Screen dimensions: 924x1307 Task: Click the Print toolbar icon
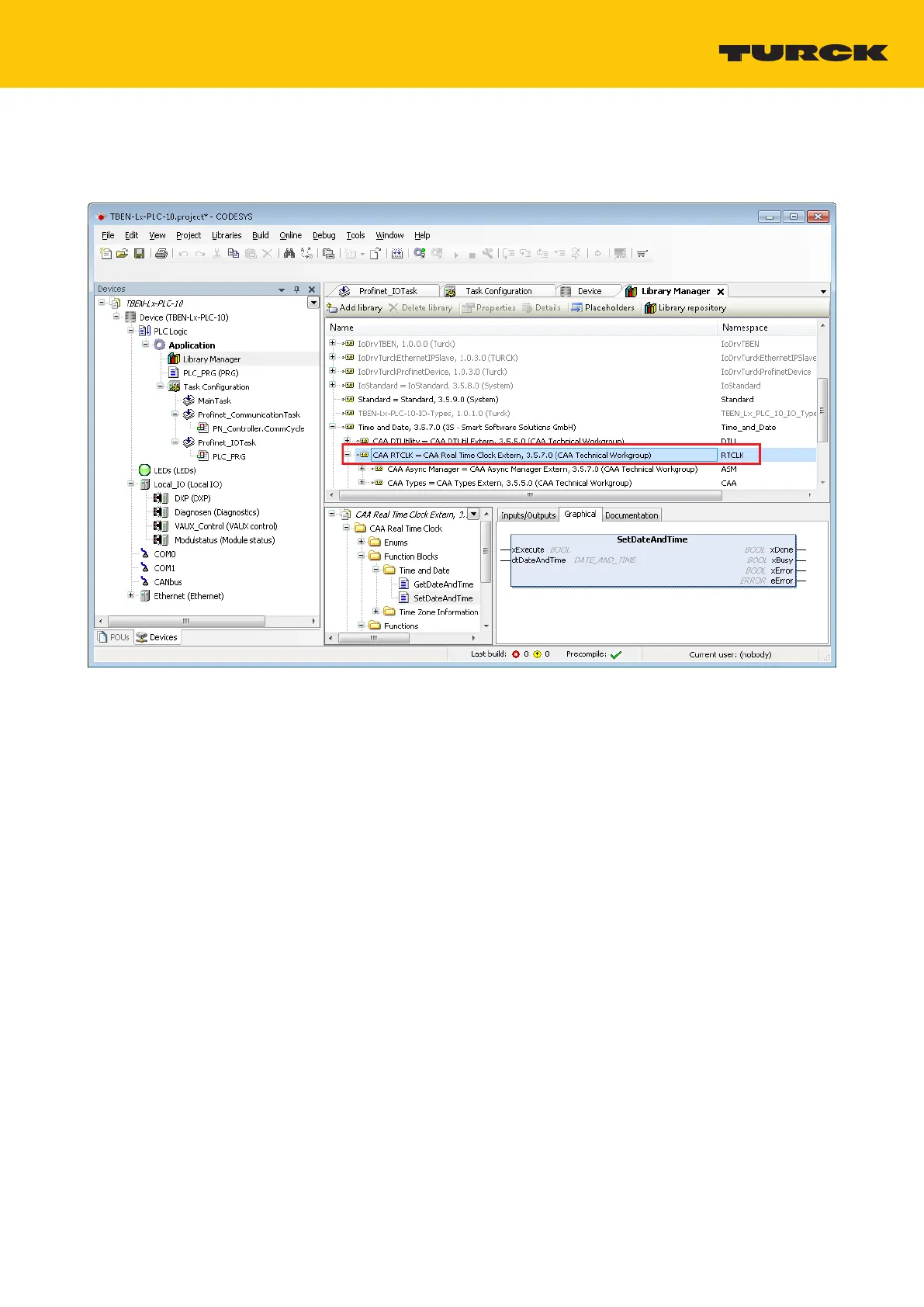161,253
